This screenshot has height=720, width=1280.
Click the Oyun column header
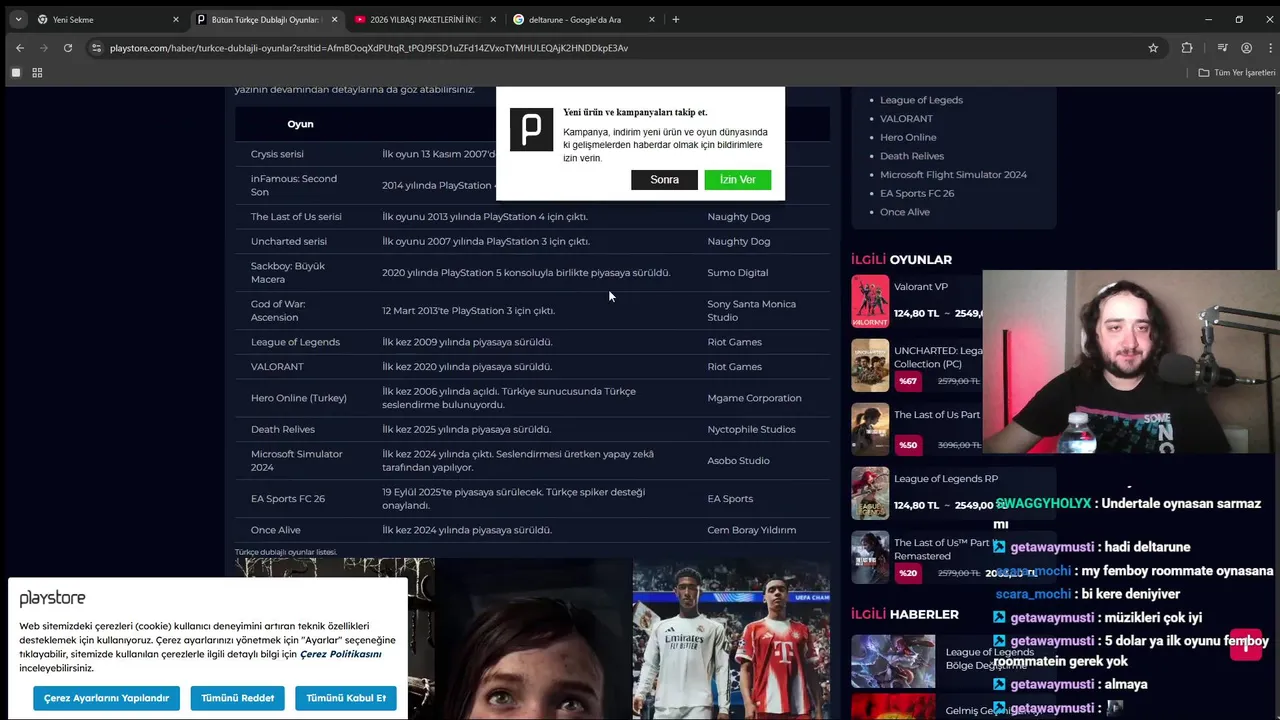click(300, 124)
